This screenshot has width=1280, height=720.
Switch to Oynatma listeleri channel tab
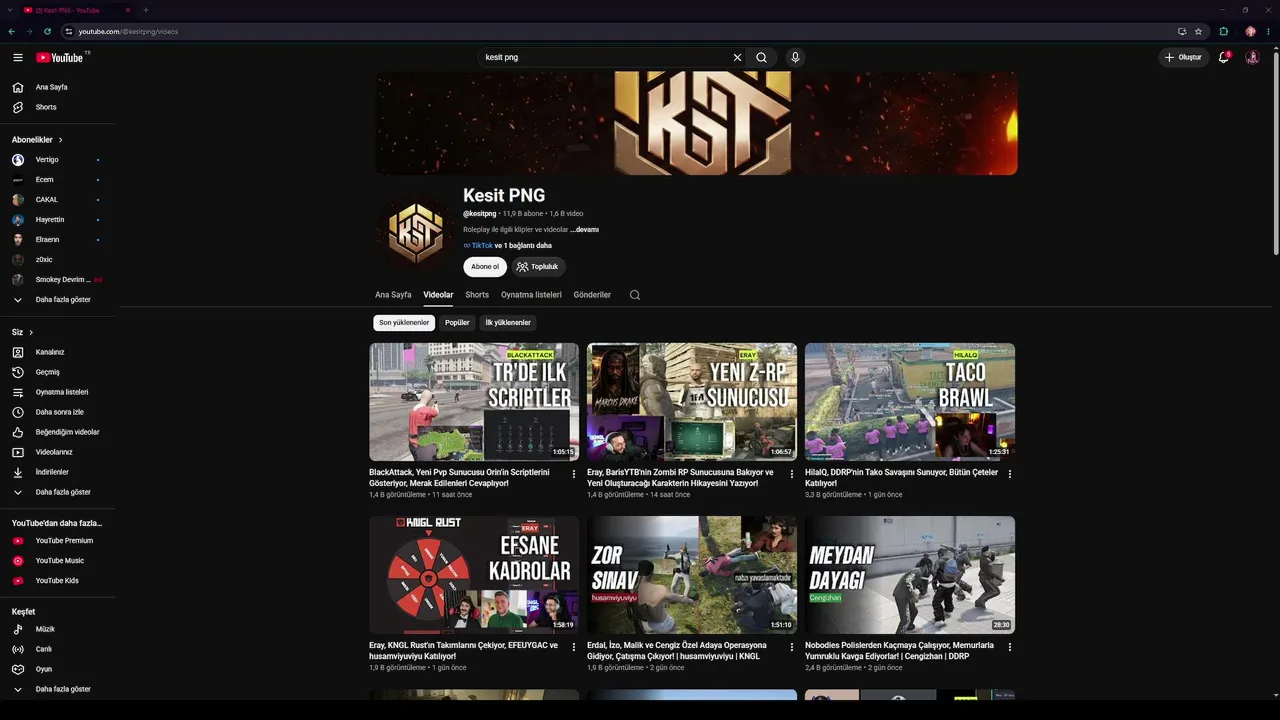tap(531, 295)
